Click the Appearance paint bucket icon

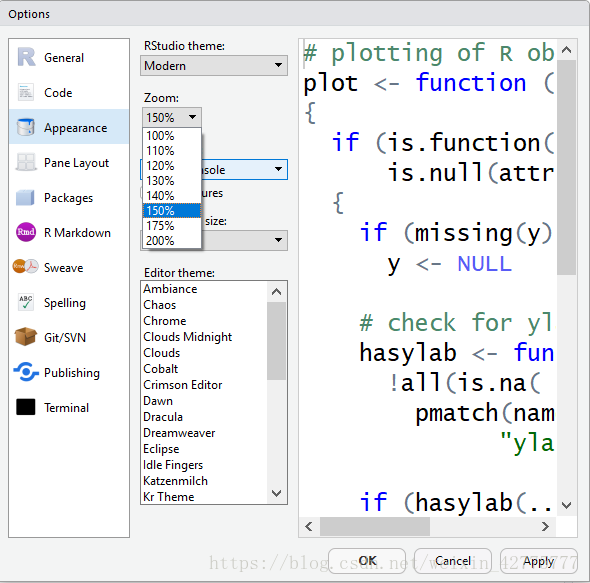(26, 127)
